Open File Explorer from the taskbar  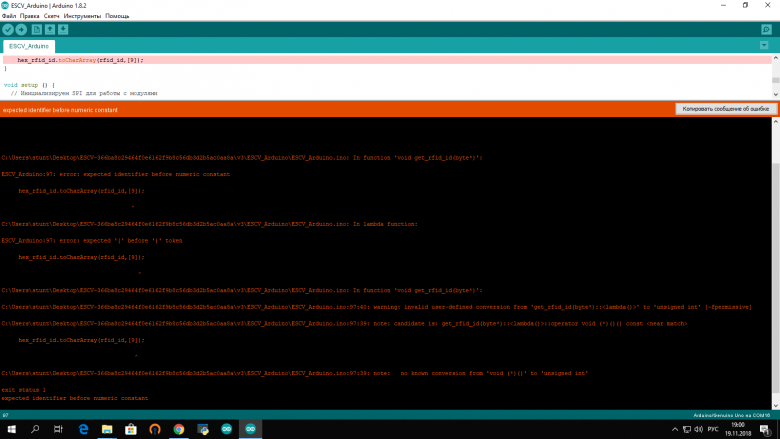(107, 429)
